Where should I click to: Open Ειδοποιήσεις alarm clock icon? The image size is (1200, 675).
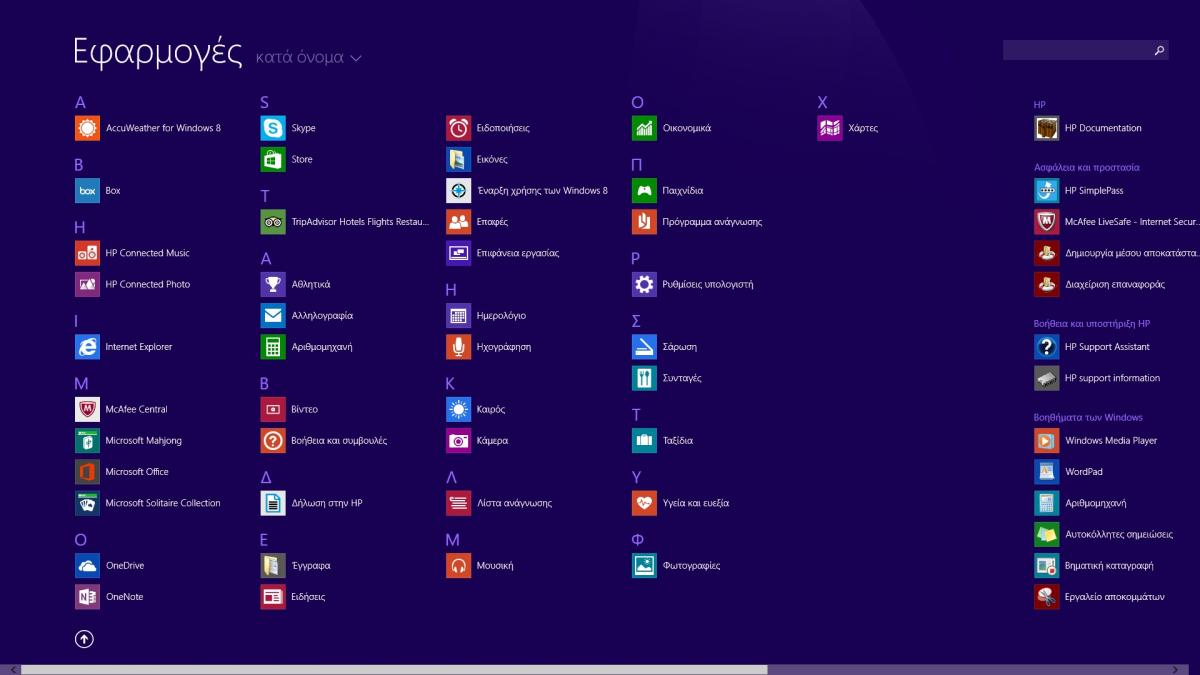[x=458, y=128]
